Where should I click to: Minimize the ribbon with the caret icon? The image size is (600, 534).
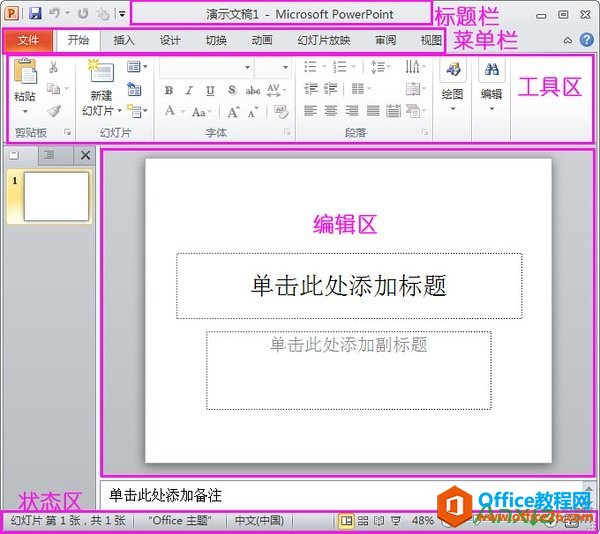click(568, 40)
